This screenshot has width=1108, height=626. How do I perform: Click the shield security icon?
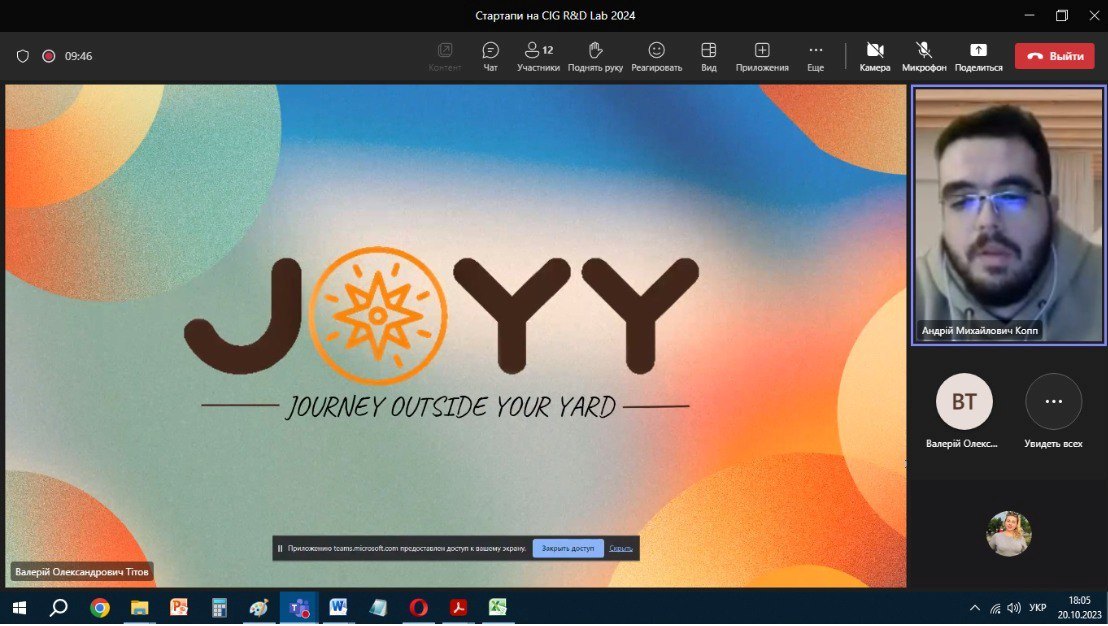pos(23,56)
